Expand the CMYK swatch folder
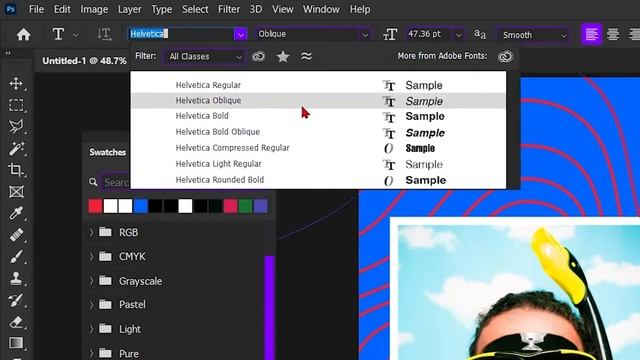This screenshot has width=640, height=360. point(91,256)
